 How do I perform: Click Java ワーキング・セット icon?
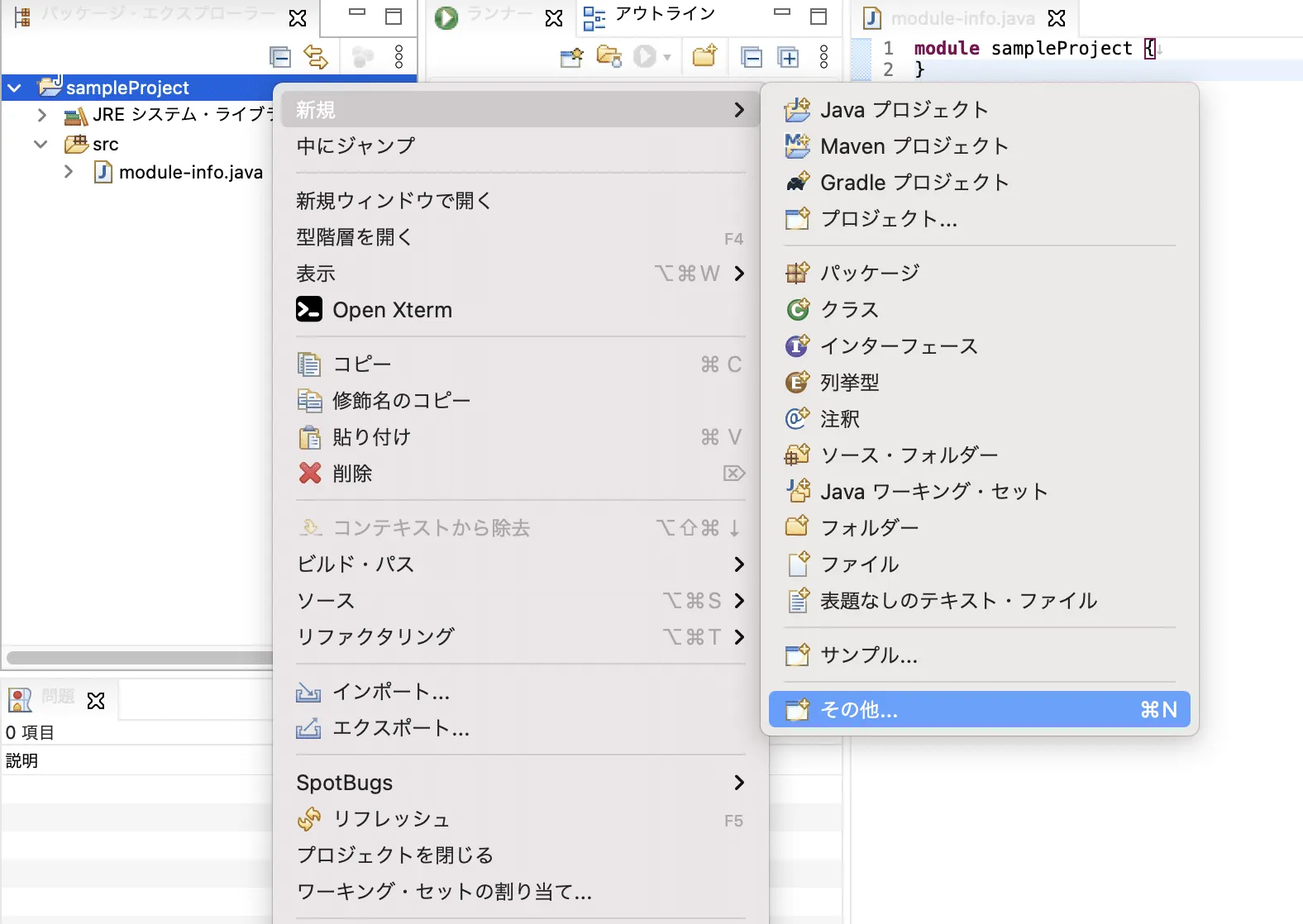click(797, 492)
